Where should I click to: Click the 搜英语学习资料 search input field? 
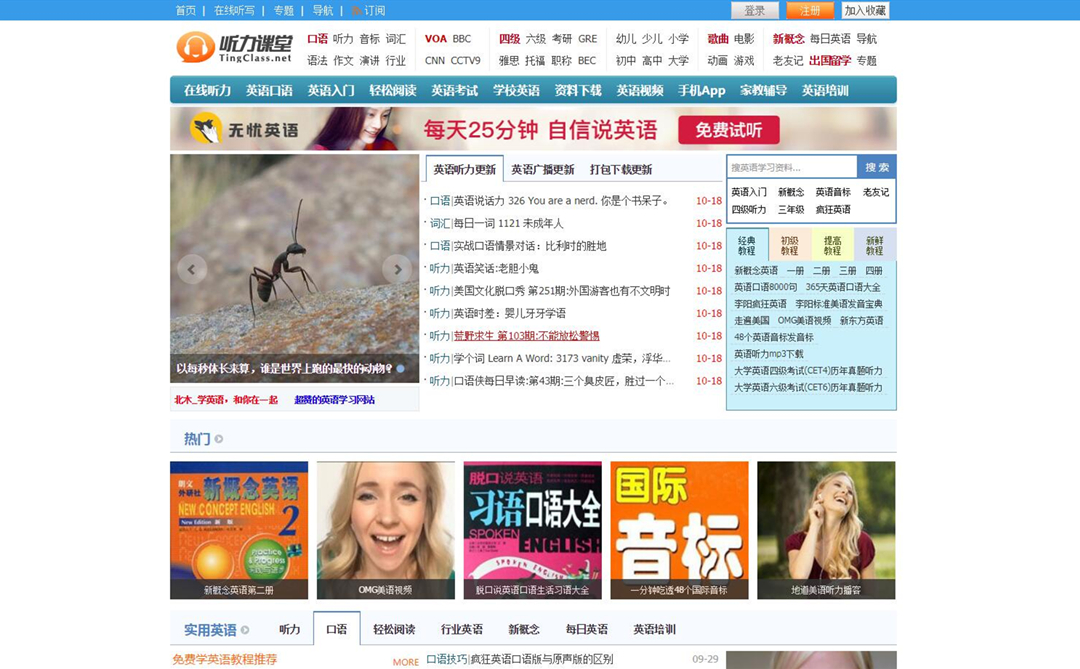coord(790,166)
